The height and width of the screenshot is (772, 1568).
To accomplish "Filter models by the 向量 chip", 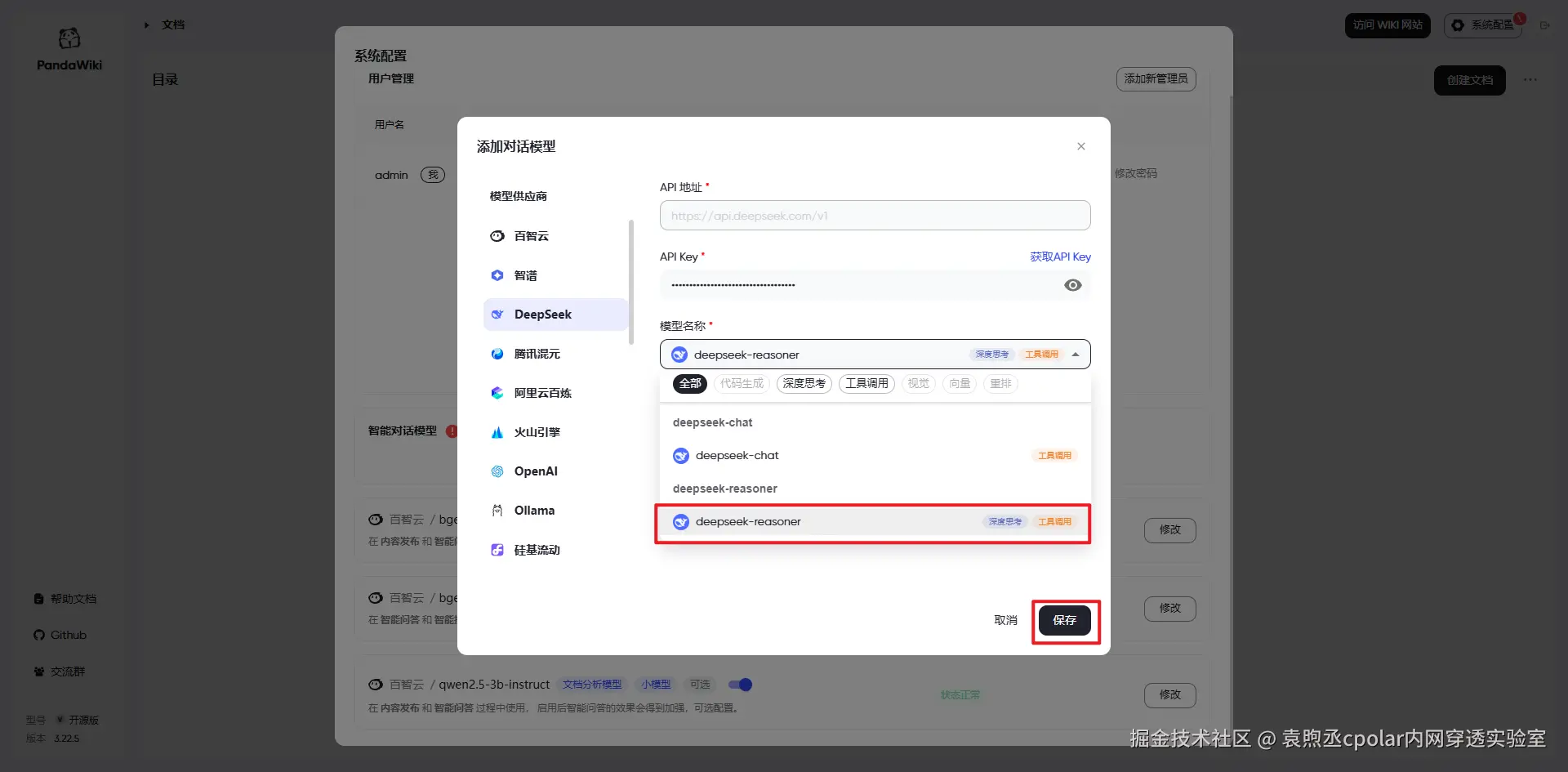I will coord(960,384).
